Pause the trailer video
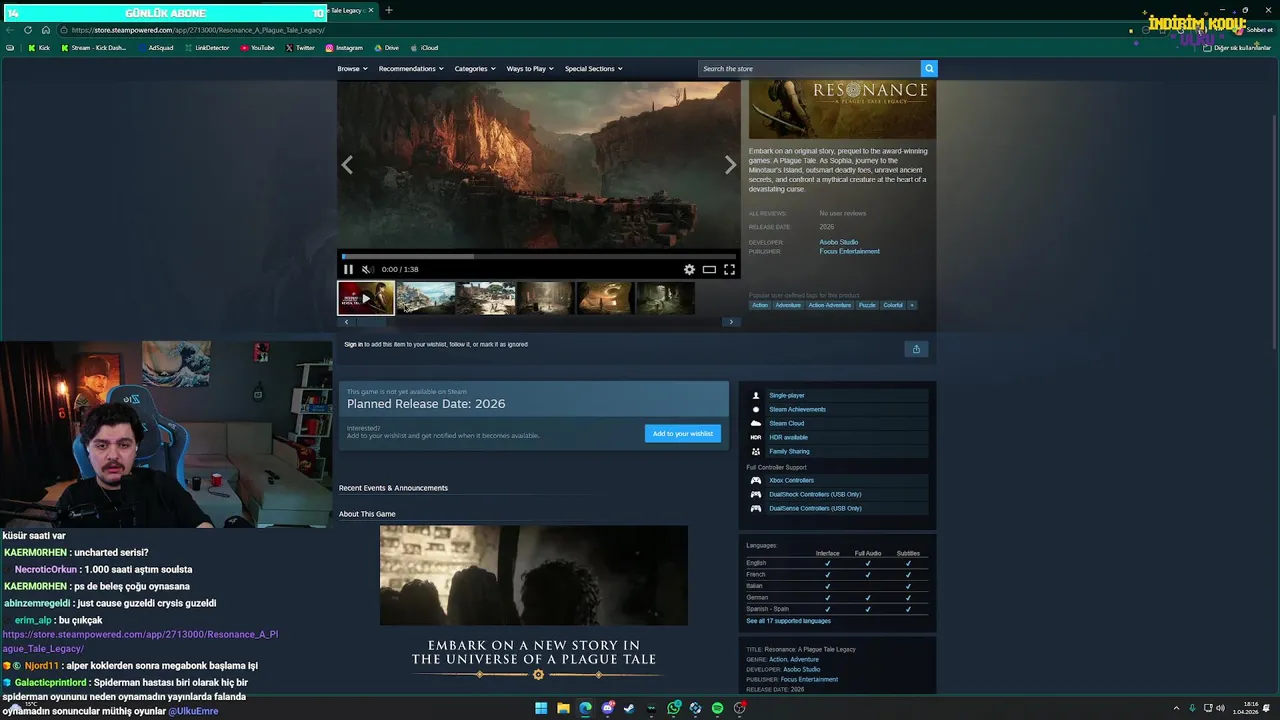The height and width of the screenshot is (720, 1280). click(x=348, y=269)
